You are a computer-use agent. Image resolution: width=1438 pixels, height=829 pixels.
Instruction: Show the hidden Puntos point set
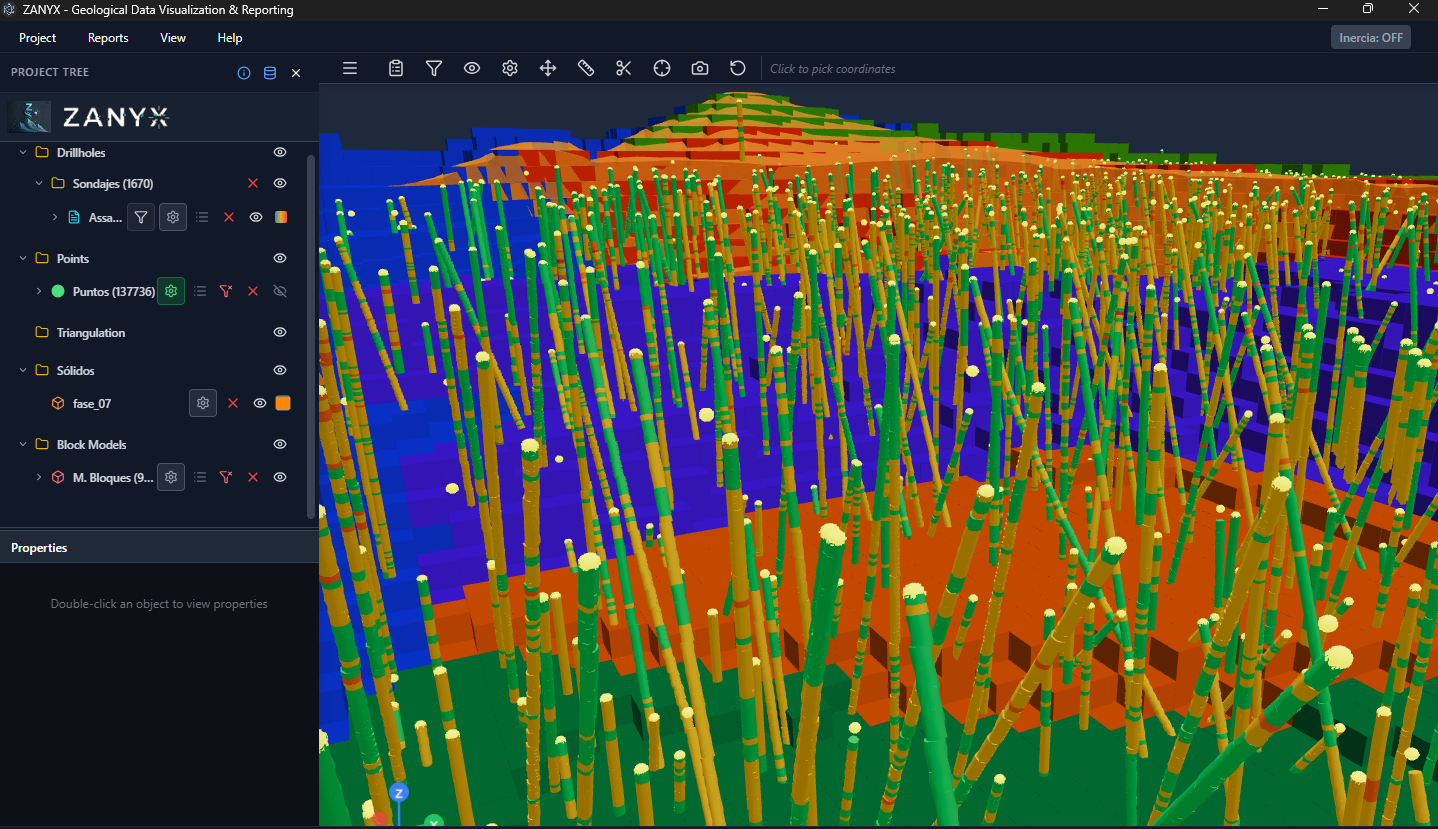coord(279,291)
